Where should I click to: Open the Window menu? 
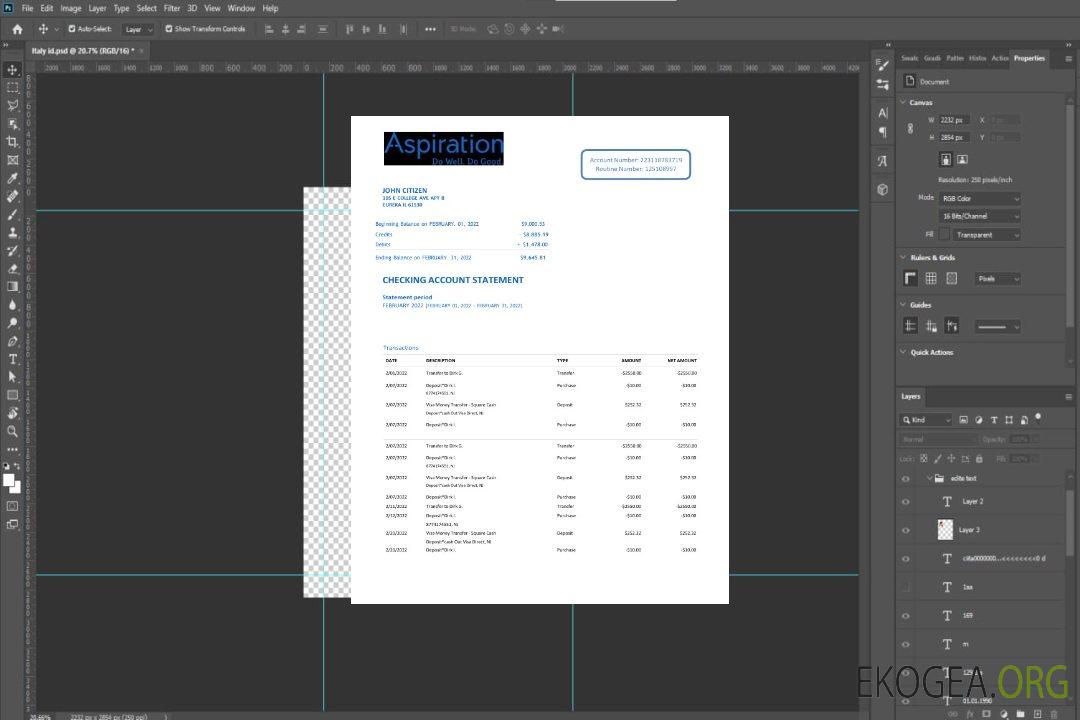tap(241, 8)
